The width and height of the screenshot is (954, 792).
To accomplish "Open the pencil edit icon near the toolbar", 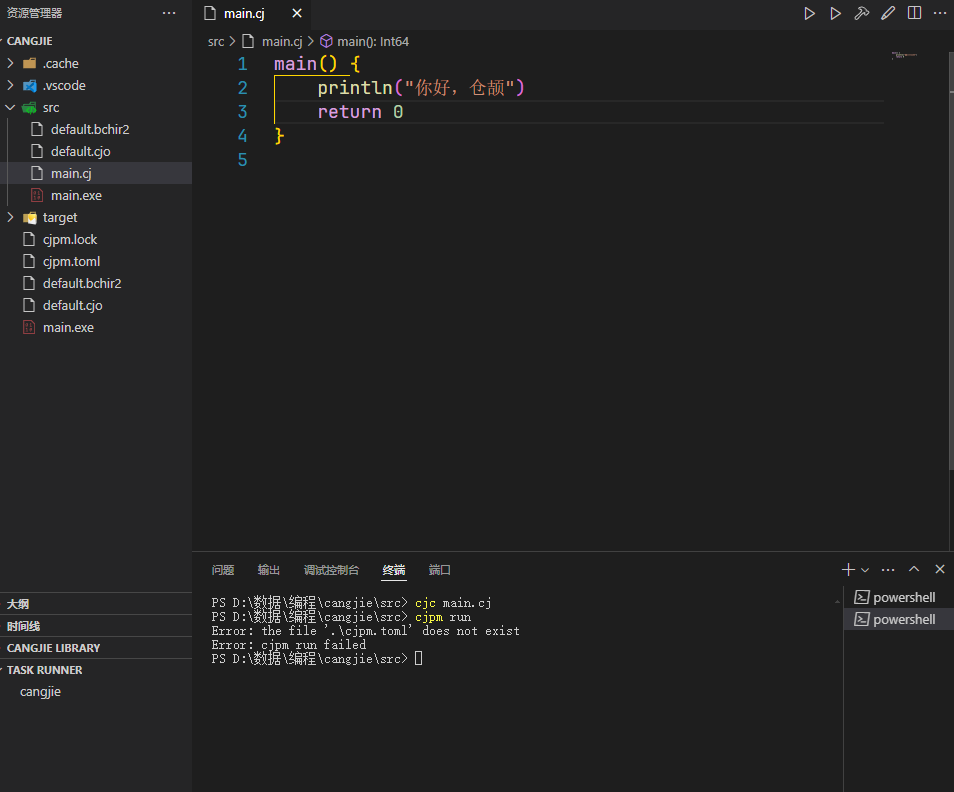I will click(x=888, y=13).
